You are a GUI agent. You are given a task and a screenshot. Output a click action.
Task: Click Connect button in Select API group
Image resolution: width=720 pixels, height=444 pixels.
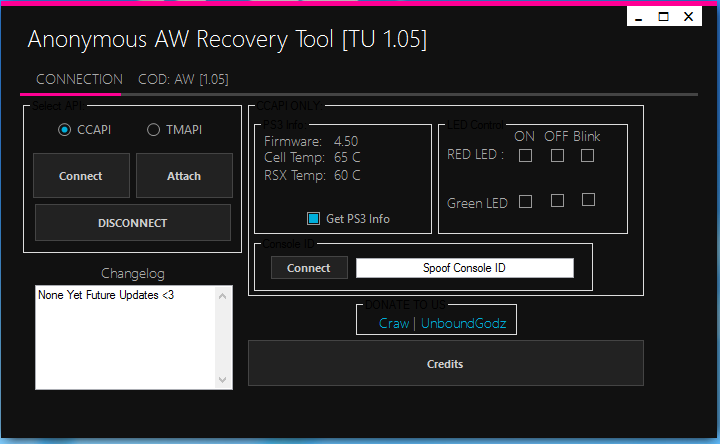click(81, 176)
